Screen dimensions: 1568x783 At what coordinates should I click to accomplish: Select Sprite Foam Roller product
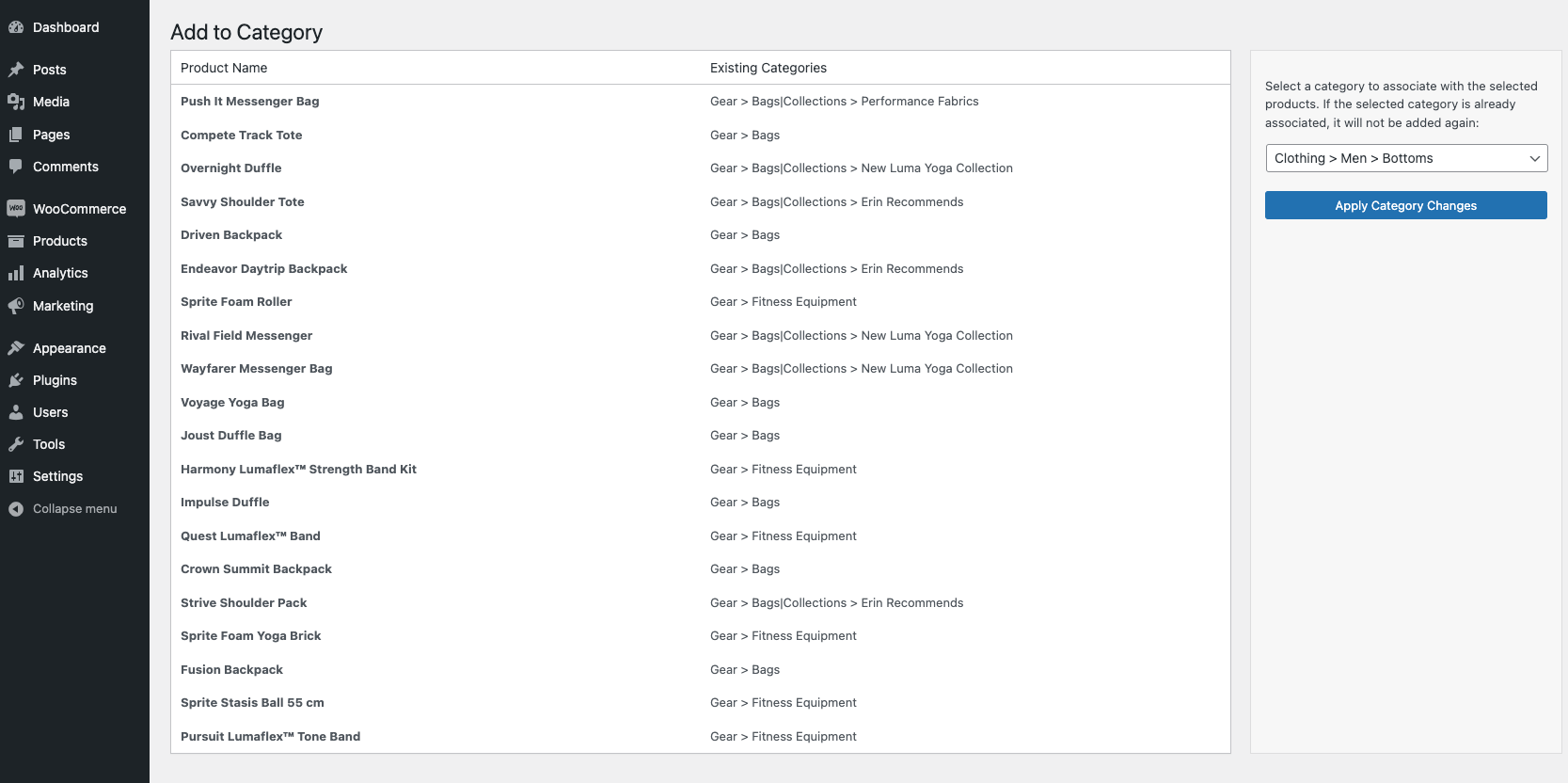[x=236, y=302]
